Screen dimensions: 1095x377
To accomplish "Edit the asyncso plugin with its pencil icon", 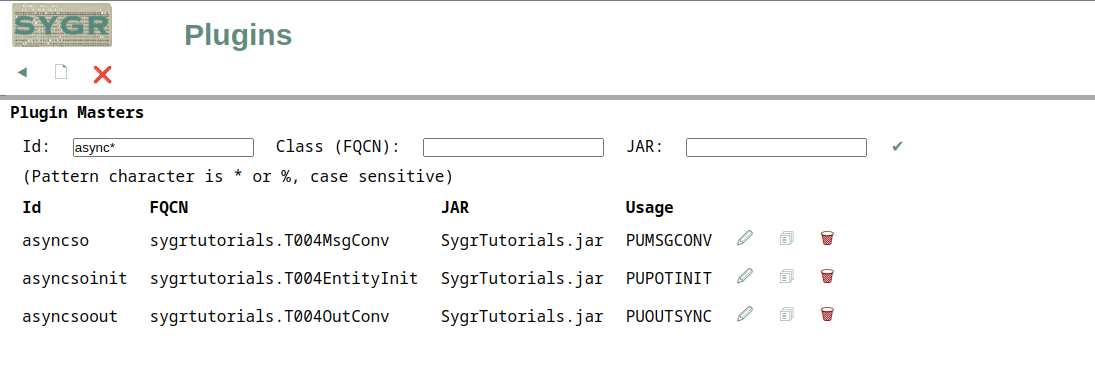I will tap(745, 239).
